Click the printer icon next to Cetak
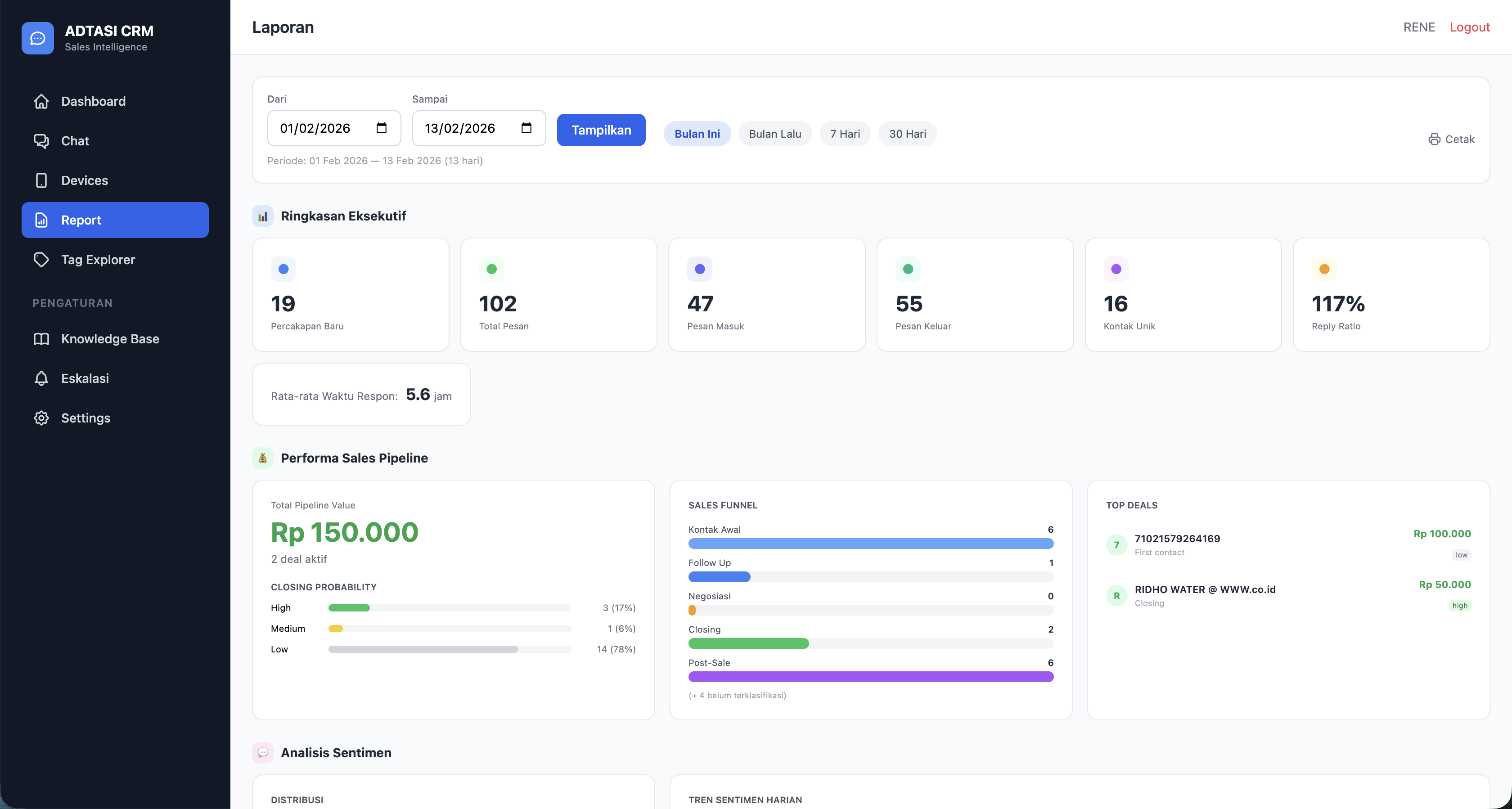1512x809 pixels. click(1434, 139)
